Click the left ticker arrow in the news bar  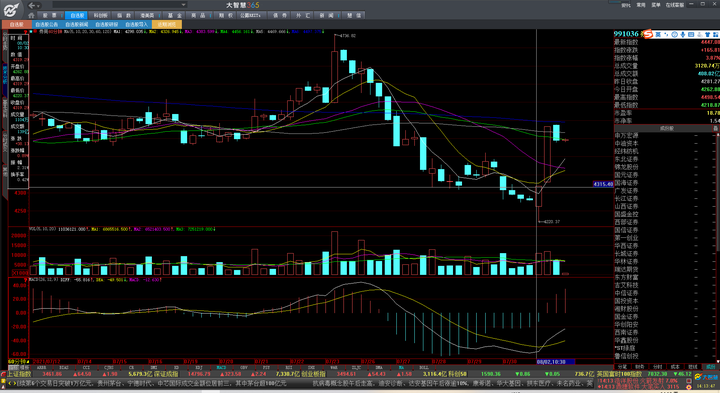(x=10, y=383)
